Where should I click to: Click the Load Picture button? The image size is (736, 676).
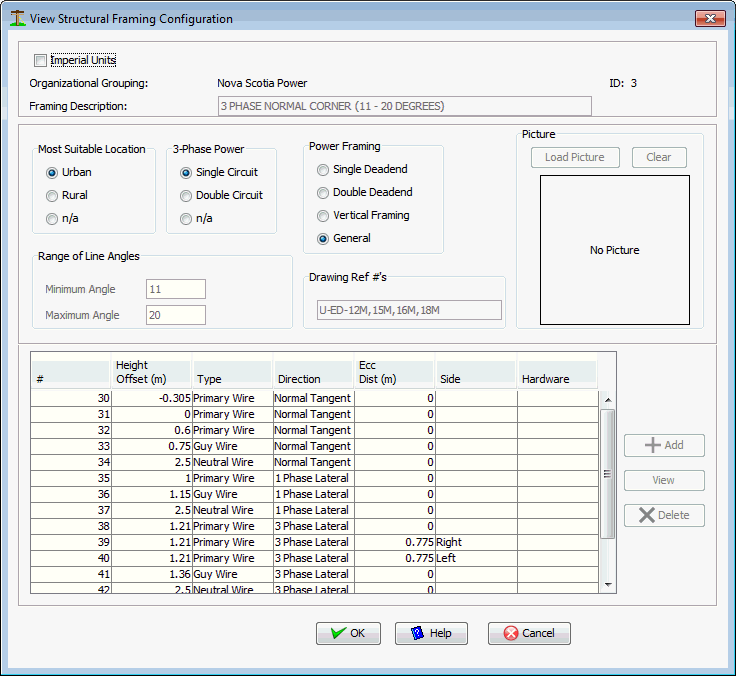pyautogui.click(x=575, y=157)
